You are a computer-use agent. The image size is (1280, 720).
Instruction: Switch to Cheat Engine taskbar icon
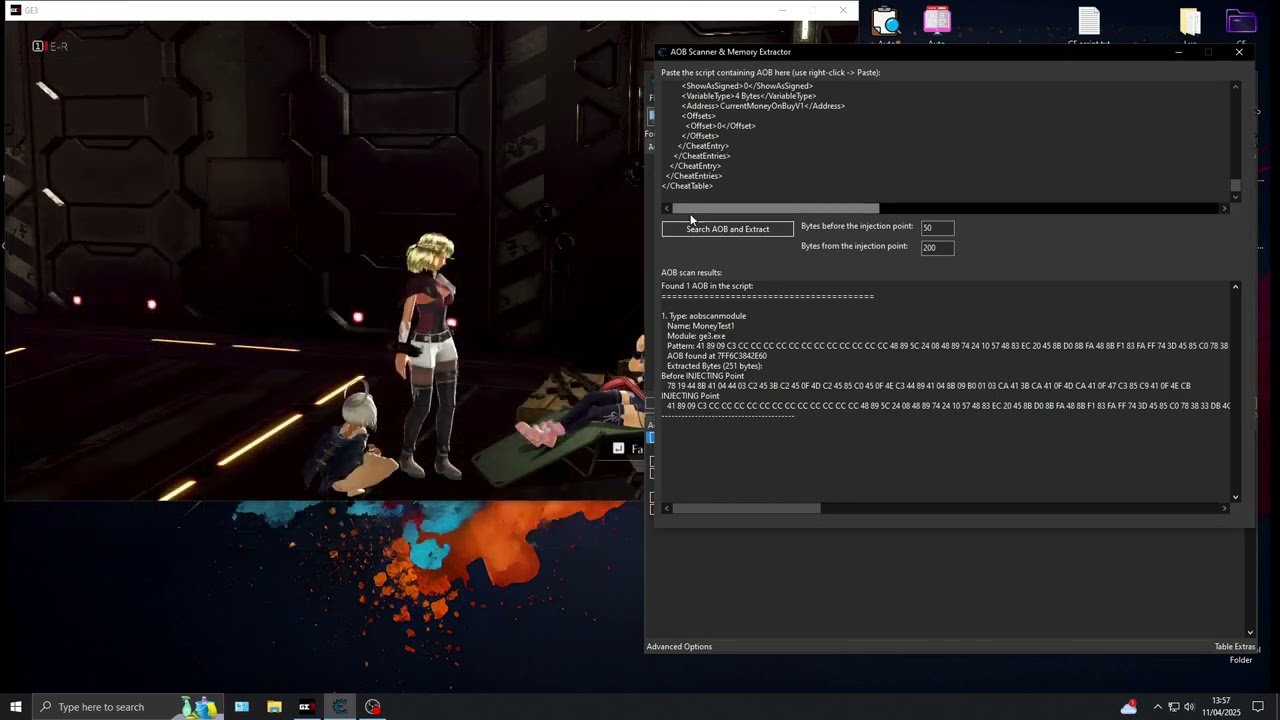coord(340,707)
